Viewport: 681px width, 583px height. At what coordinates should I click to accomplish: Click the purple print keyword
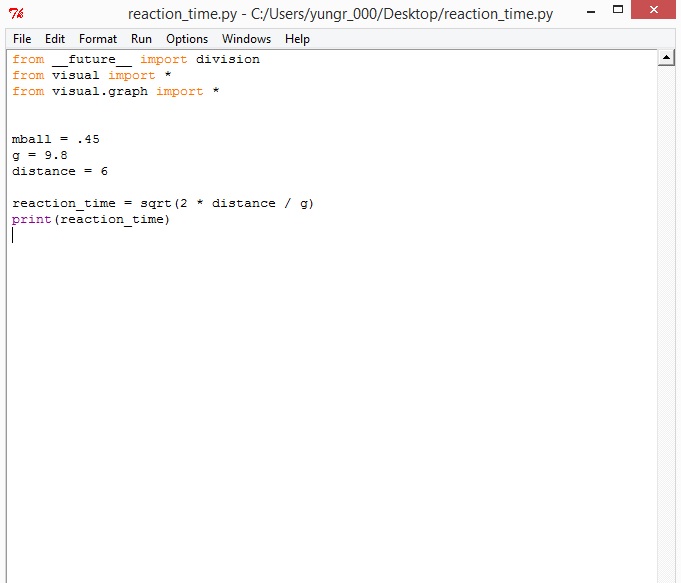[x=31, y=219]
